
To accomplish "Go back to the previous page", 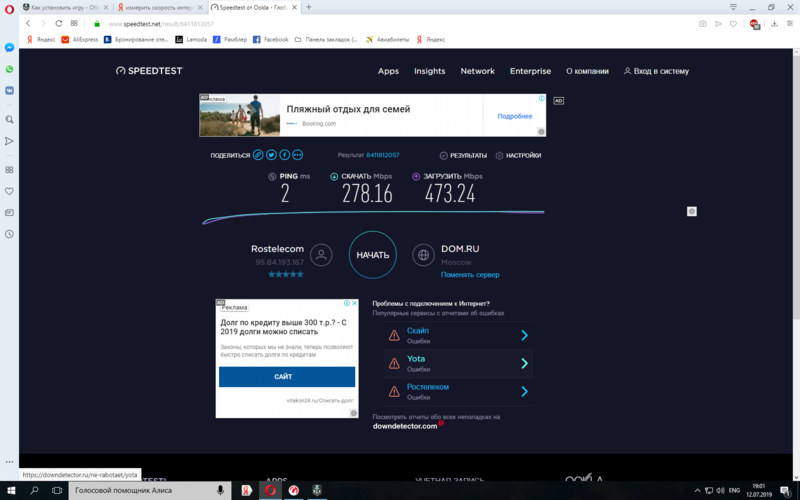I will coord(28,23).
